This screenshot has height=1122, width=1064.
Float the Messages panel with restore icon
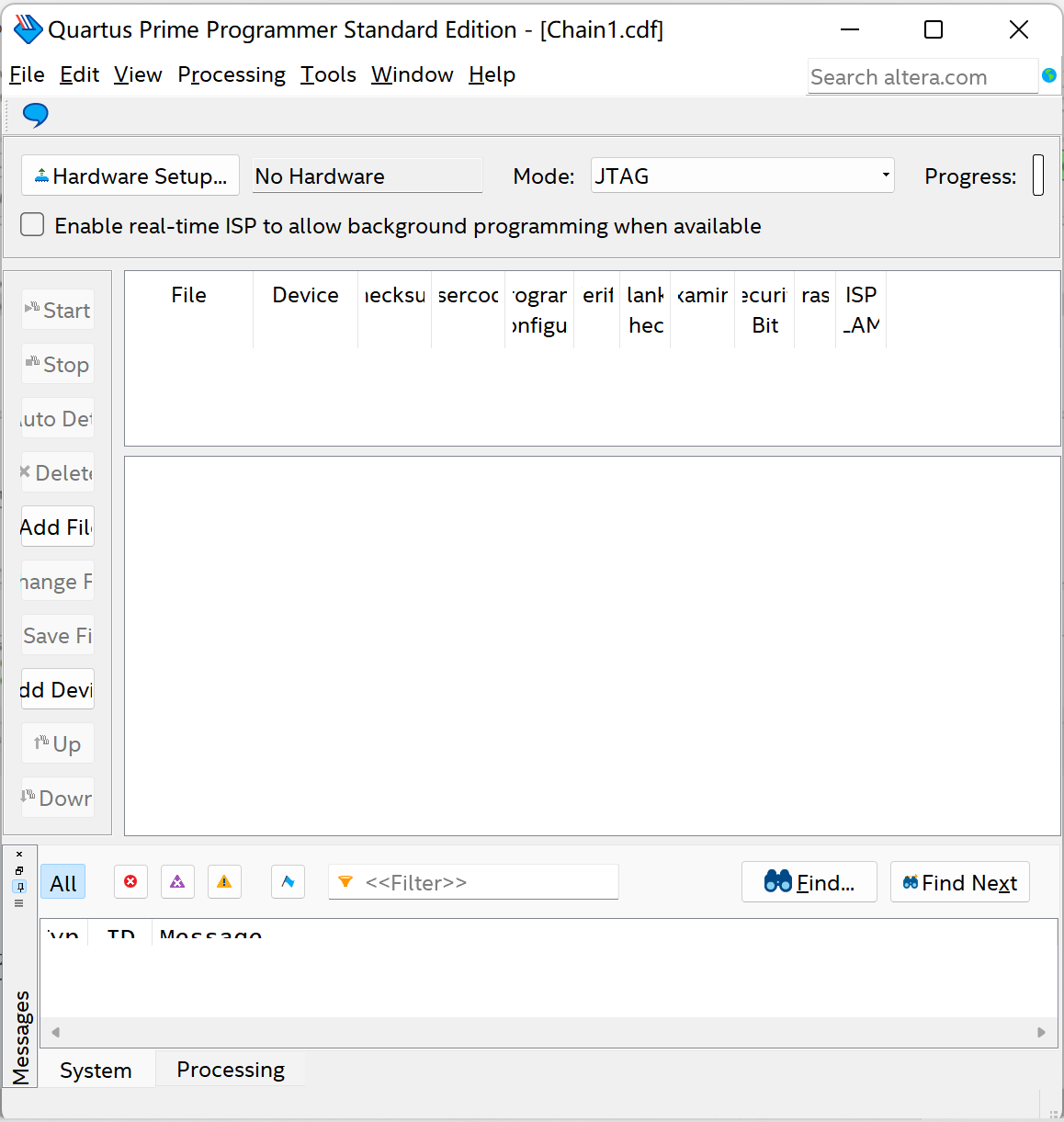click(x=19, y=870)
